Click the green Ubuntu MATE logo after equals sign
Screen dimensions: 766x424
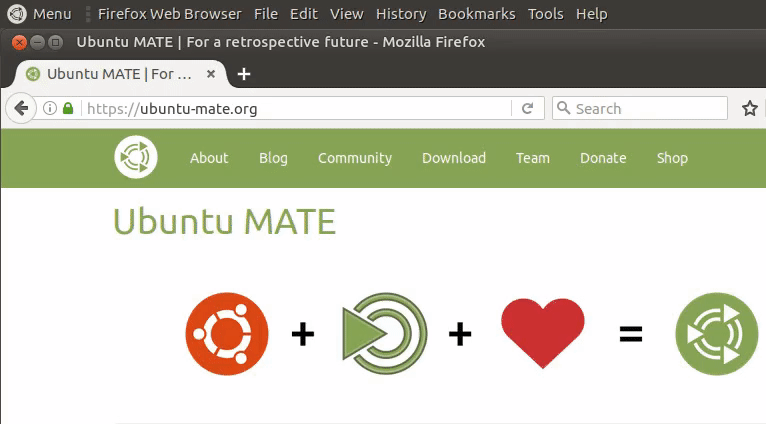pyautogui.click(x=717, y=334)
